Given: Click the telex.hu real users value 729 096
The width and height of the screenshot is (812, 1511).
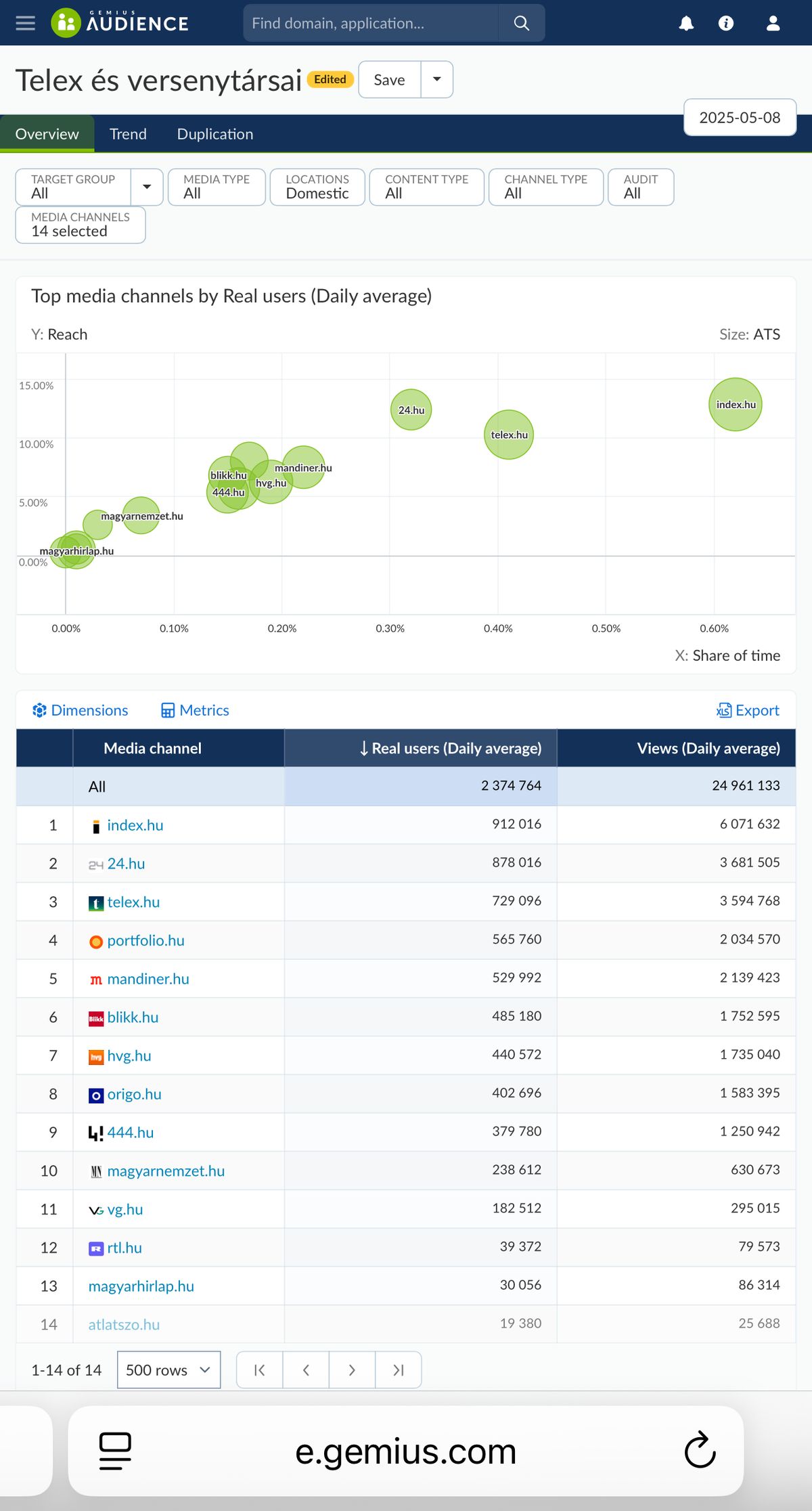Looking at the screenshot, I should coord(516,900).
